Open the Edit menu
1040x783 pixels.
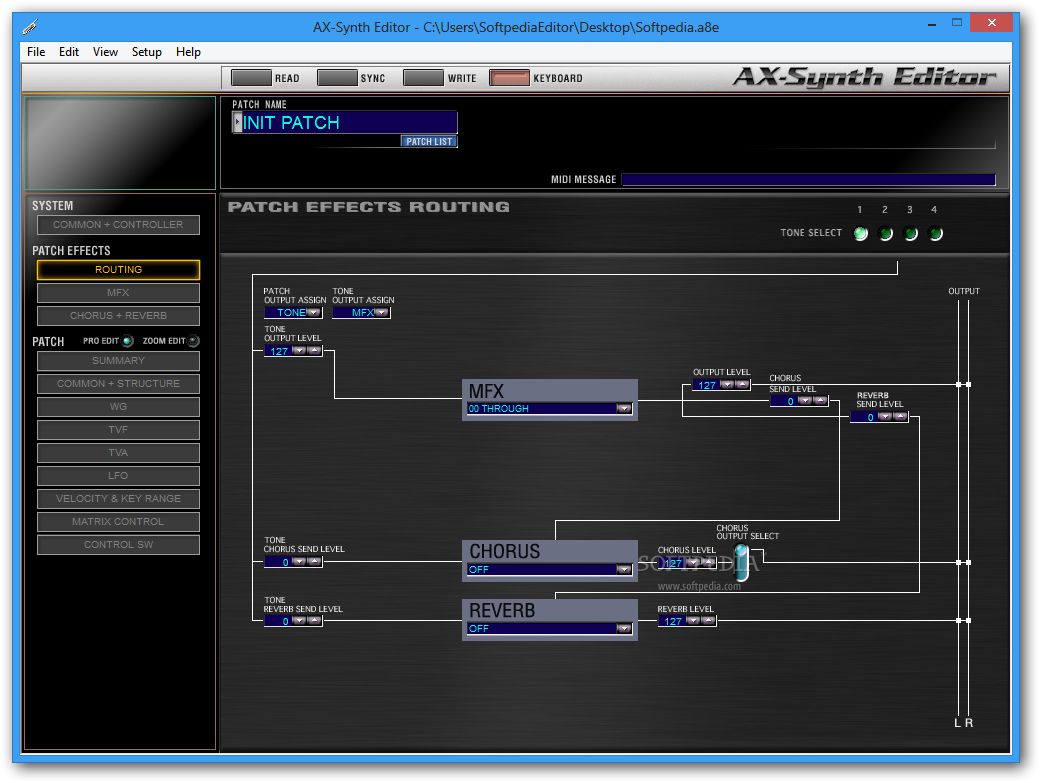pyautogui.click(x=68, y=52)
